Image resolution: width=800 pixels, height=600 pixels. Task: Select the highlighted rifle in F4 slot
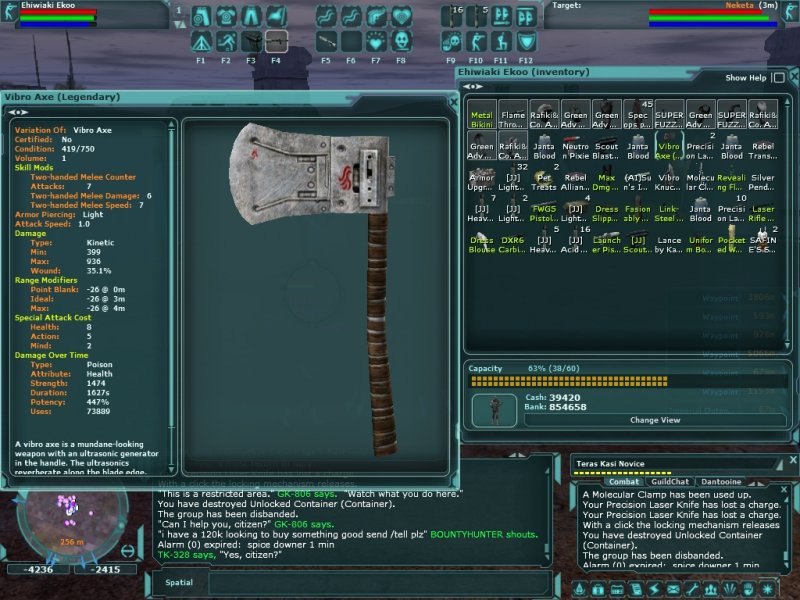(x=276, y=42)
